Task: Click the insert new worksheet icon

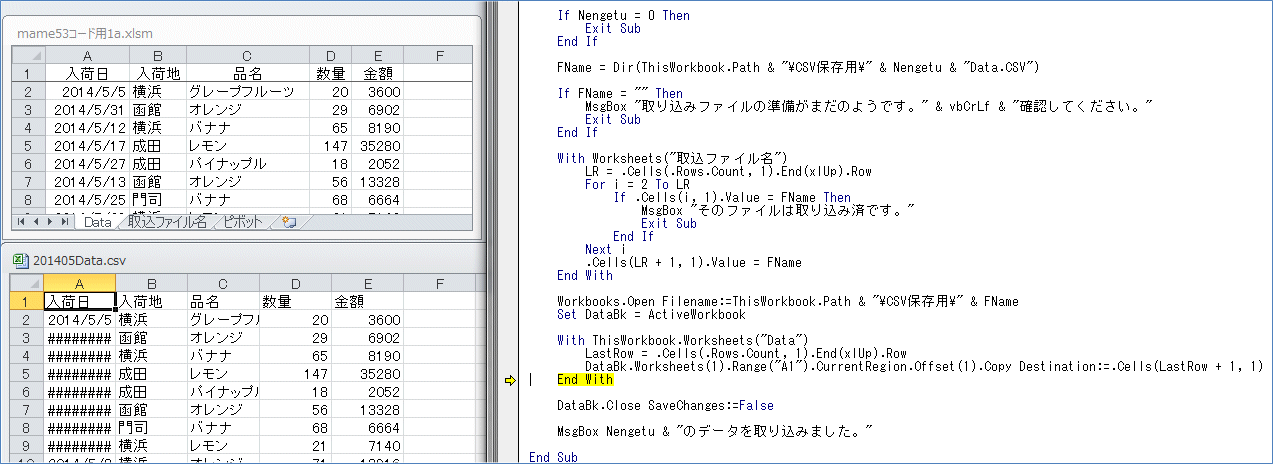Action: point(289,222)
